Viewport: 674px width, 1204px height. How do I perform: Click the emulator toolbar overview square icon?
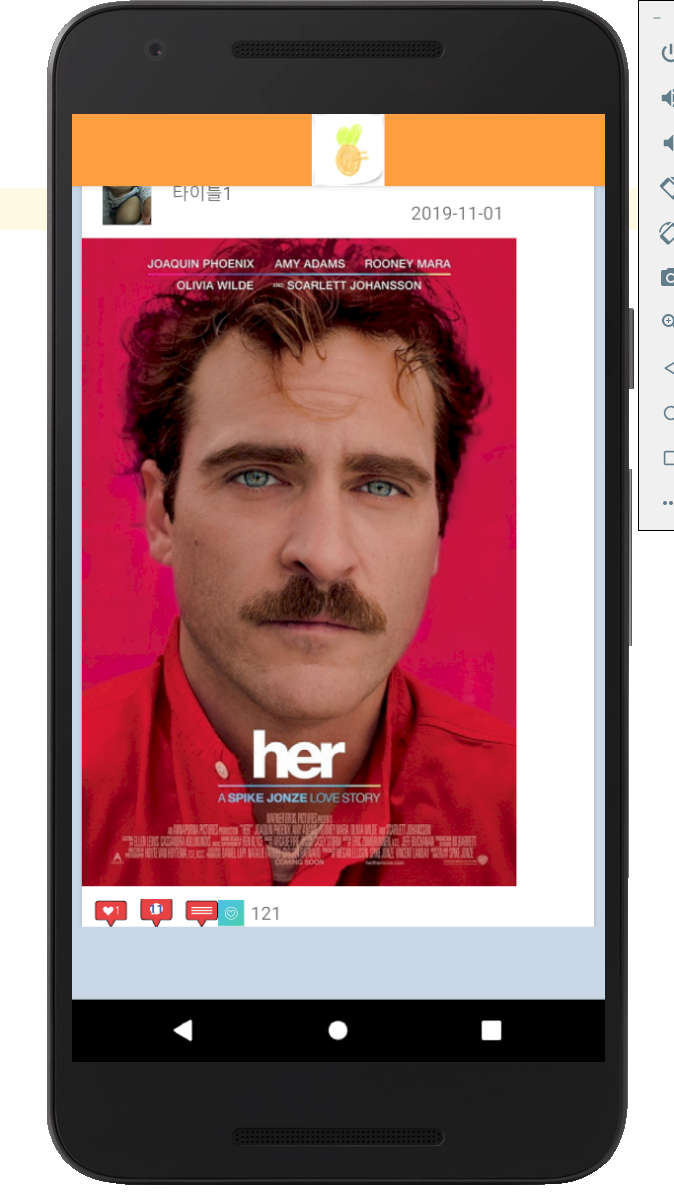tap(668, 458)
